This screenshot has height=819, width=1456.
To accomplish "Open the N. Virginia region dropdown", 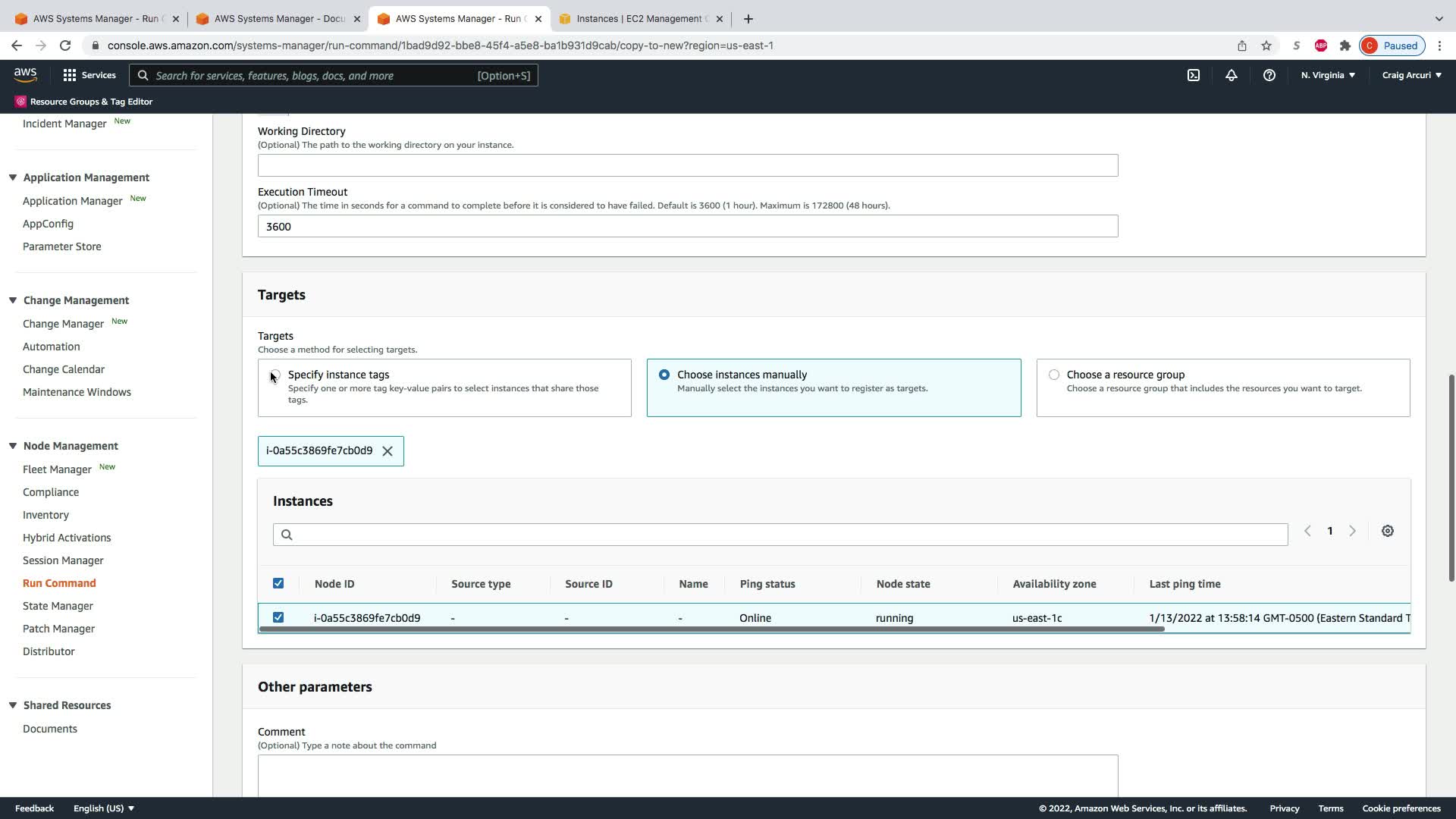I will coord(1328,75).
